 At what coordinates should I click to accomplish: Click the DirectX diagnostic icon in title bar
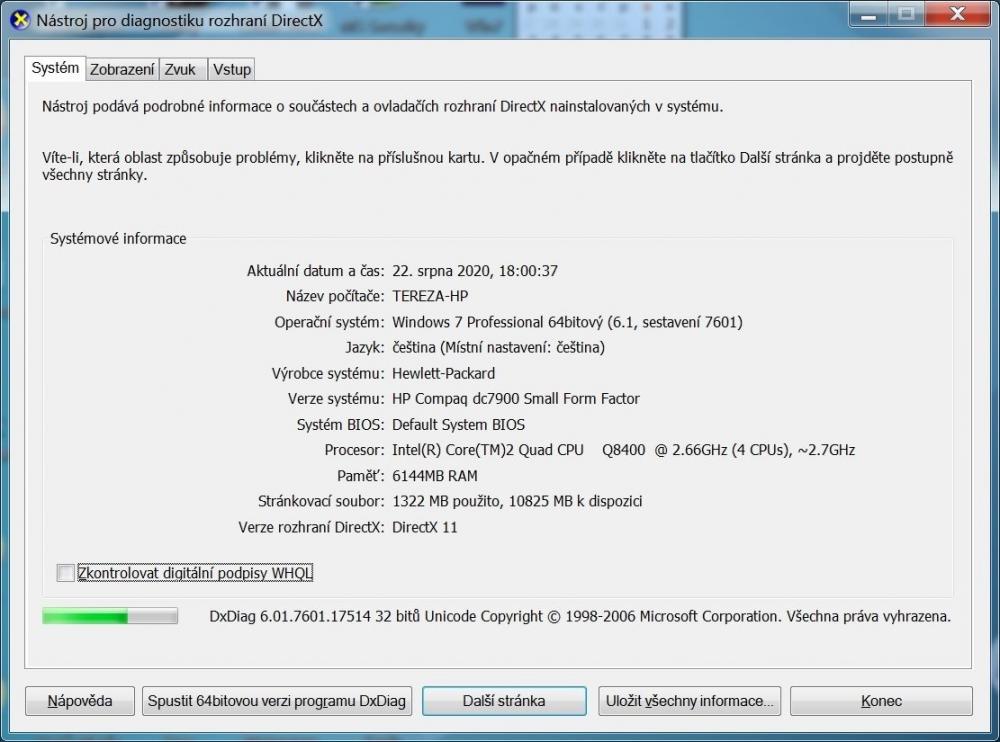click(x=19, y=19)
